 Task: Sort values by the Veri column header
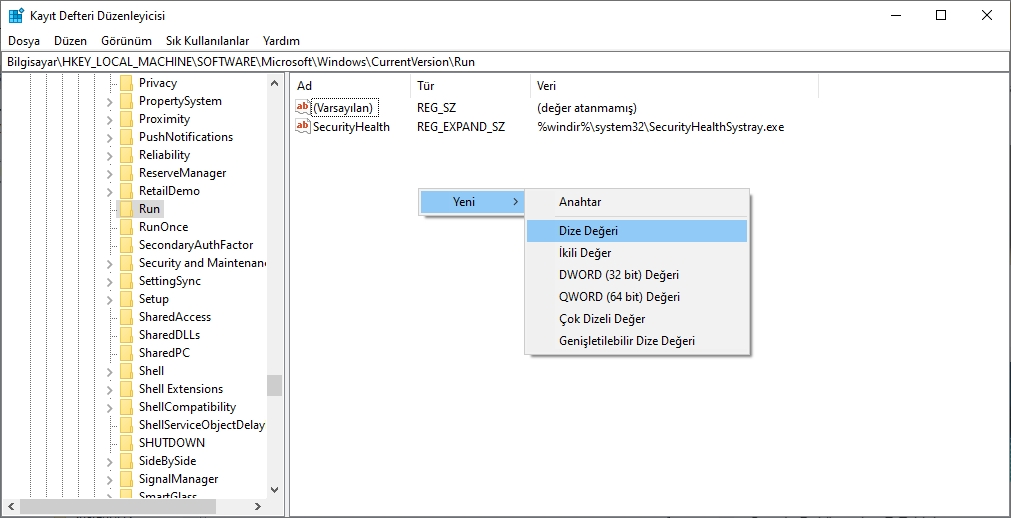pyautogui.click(x=674, y=86)
